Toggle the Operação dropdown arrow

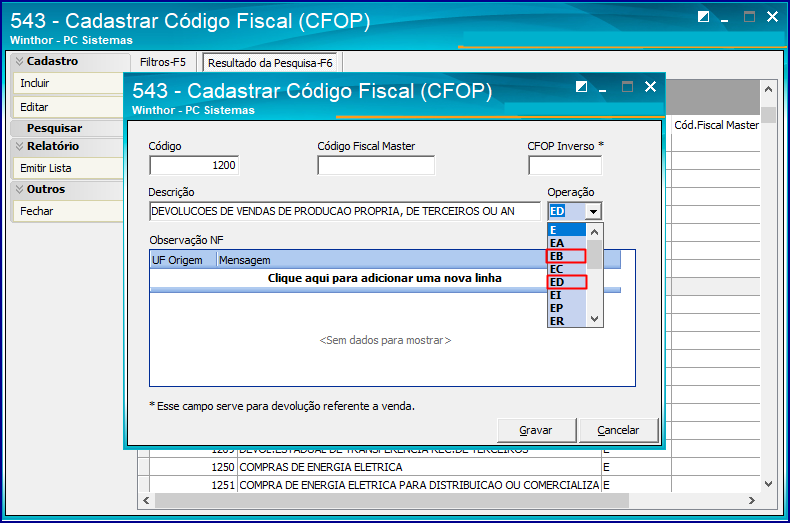tap(594, 212)
